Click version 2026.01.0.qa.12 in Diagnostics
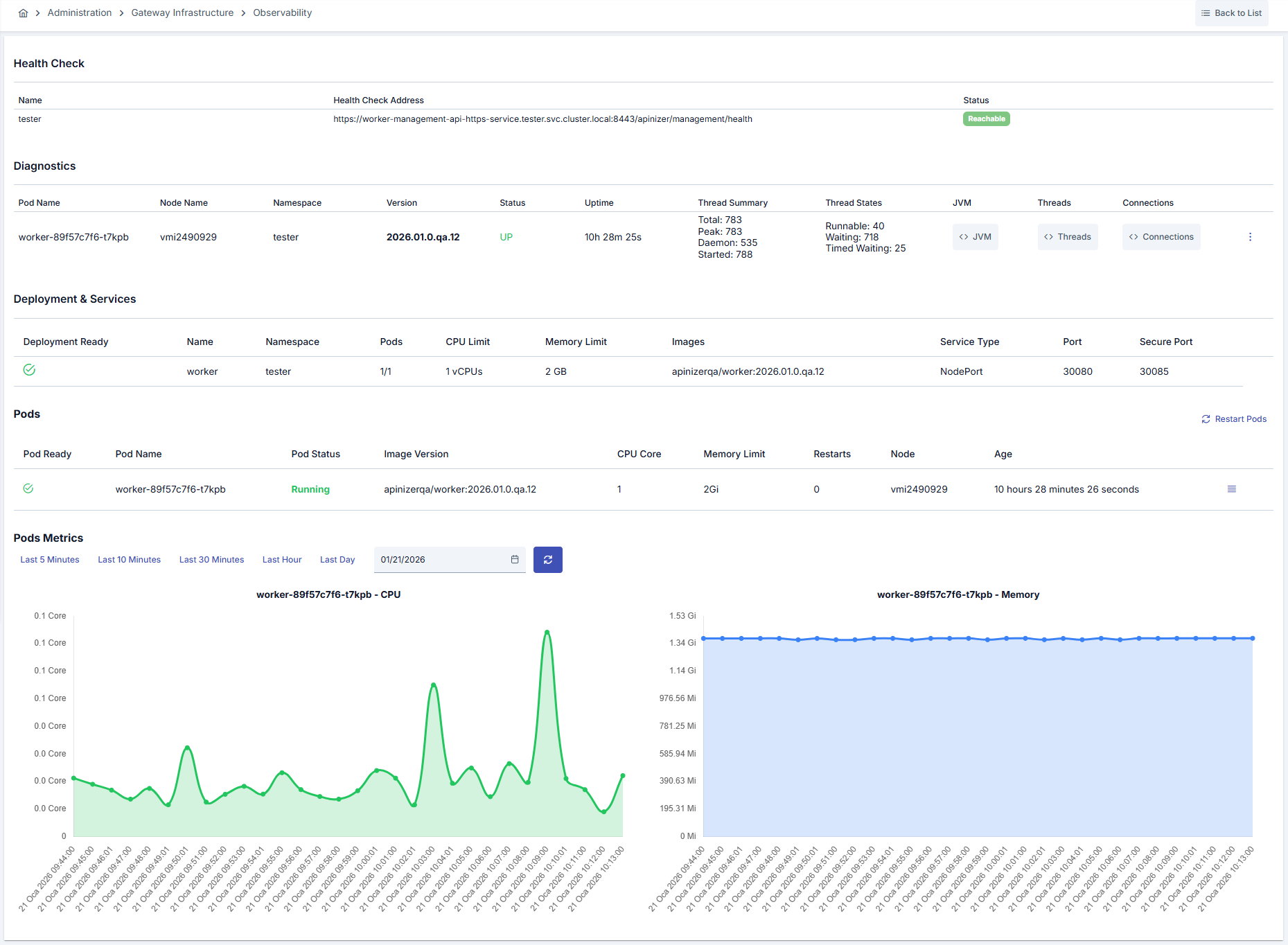The height and width of the screenshot is (945, 1288). 423,237
